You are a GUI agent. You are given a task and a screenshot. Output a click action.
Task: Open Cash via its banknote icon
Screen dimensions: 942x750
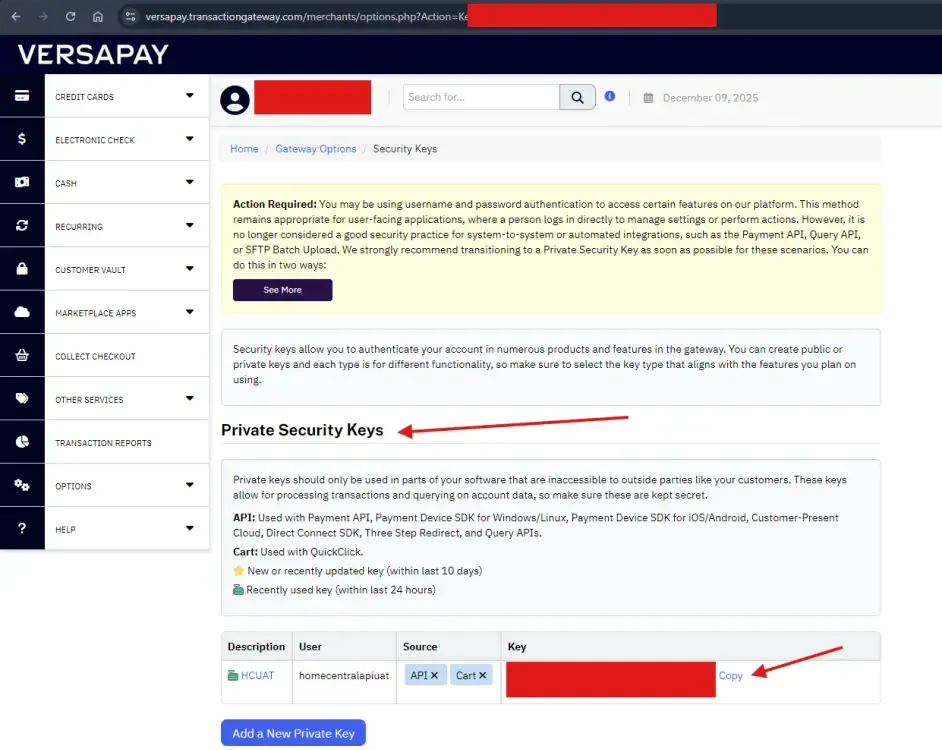[x=22, y=183]
